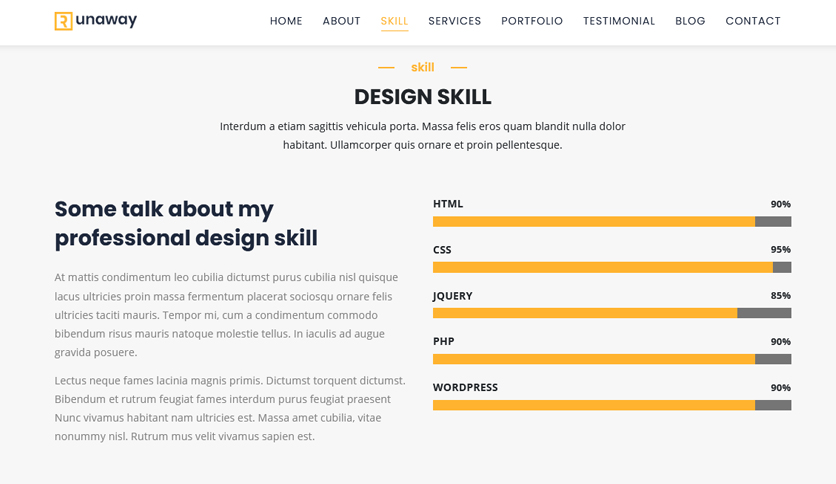Click the 'unaway' logo text
The image size is (836, 484).
(x=106, y=21)
